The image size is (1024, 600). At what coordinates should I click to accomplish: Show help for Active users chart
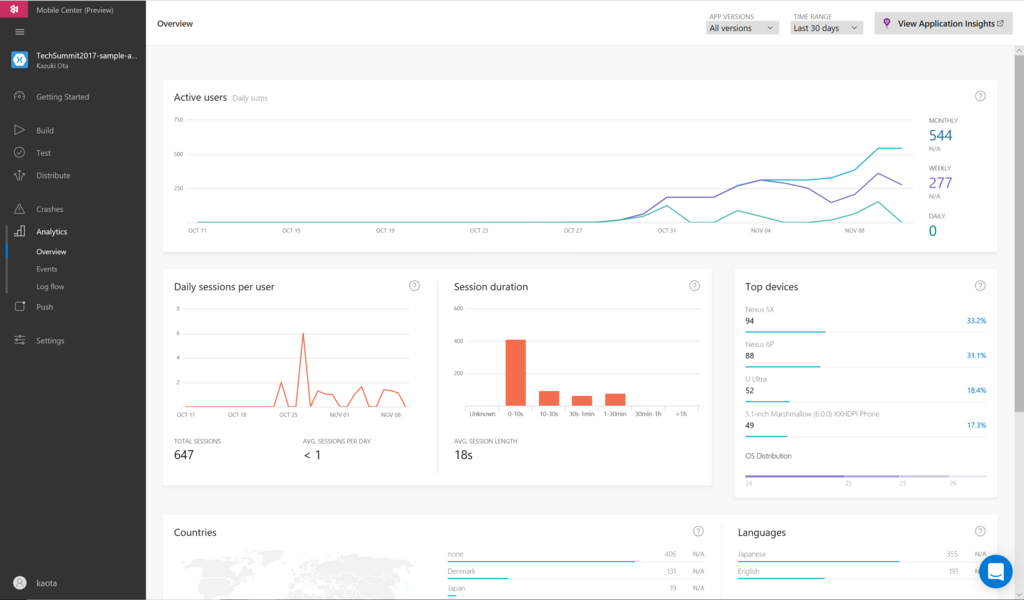tap(980, 96)
